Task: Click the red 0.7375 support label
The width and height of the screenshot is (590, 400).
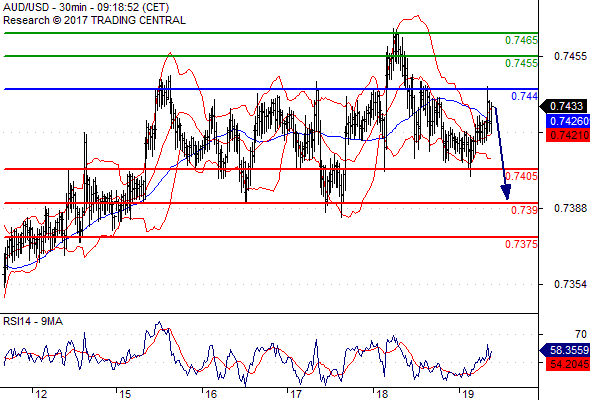Action: point(521,244)
